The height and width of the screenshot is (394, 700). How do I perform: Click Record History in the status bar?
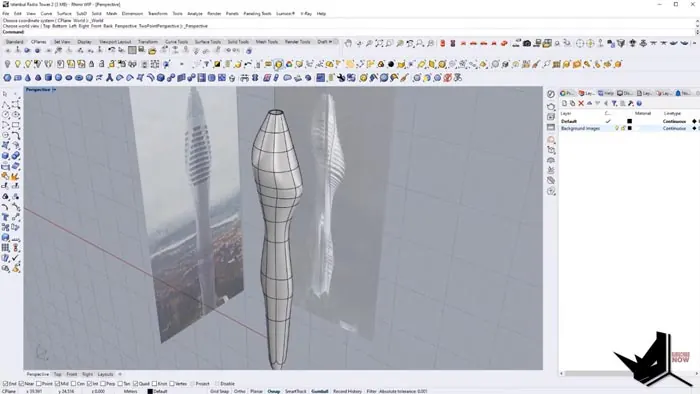[347, 391]
